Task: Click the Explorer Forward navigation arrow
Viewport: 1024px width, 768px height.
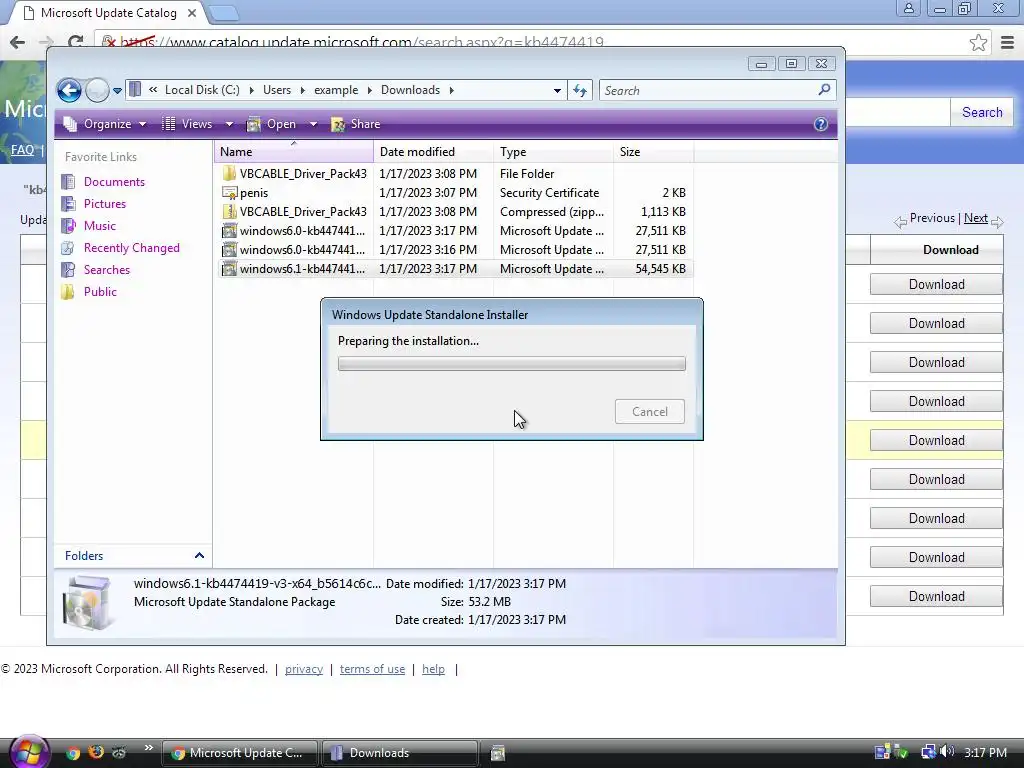Action: click(x=97, y=90)
